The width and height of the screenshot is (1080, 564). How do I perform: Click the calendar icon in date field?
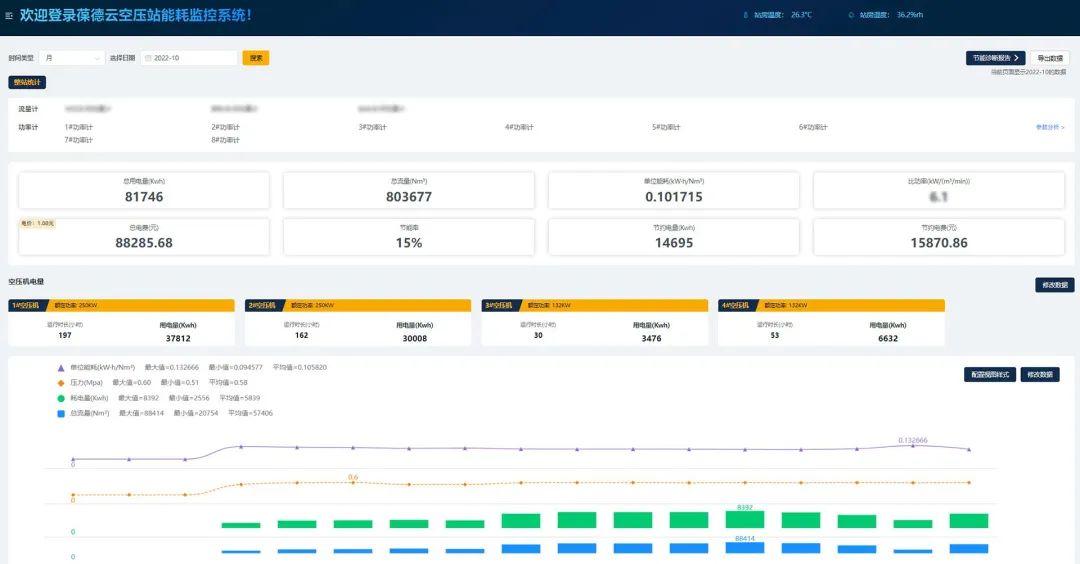[x=149, y=58]
